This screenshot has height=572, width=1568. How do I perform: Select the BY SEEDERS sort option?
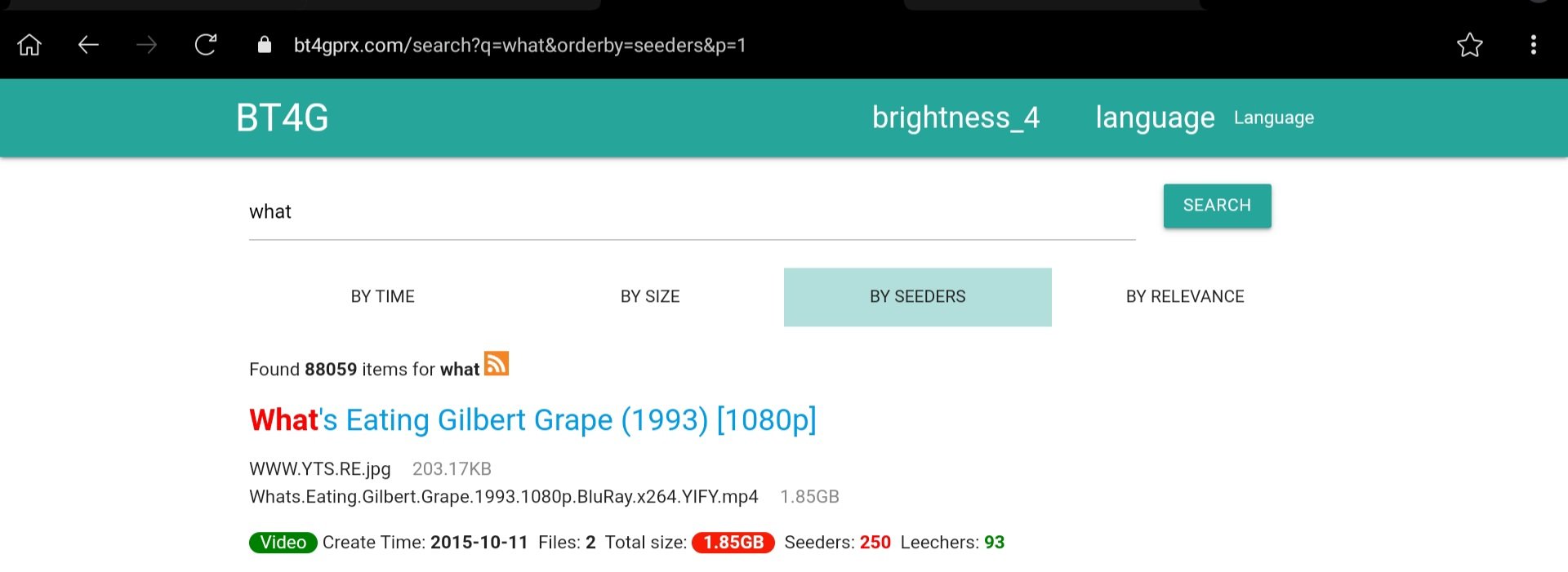[917, 296]
